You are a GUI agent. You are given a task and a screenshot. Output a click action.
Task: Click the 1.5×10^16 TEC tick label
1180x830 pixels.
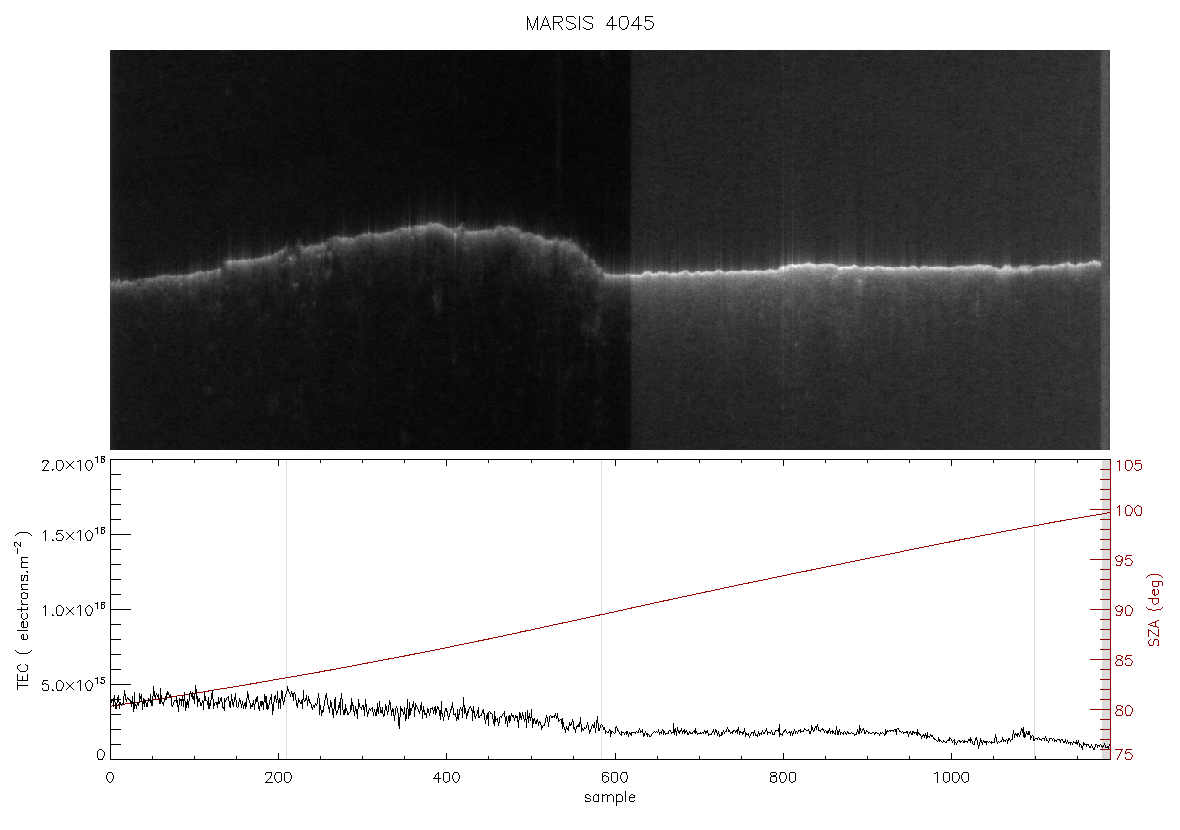[x=73, y=535]
